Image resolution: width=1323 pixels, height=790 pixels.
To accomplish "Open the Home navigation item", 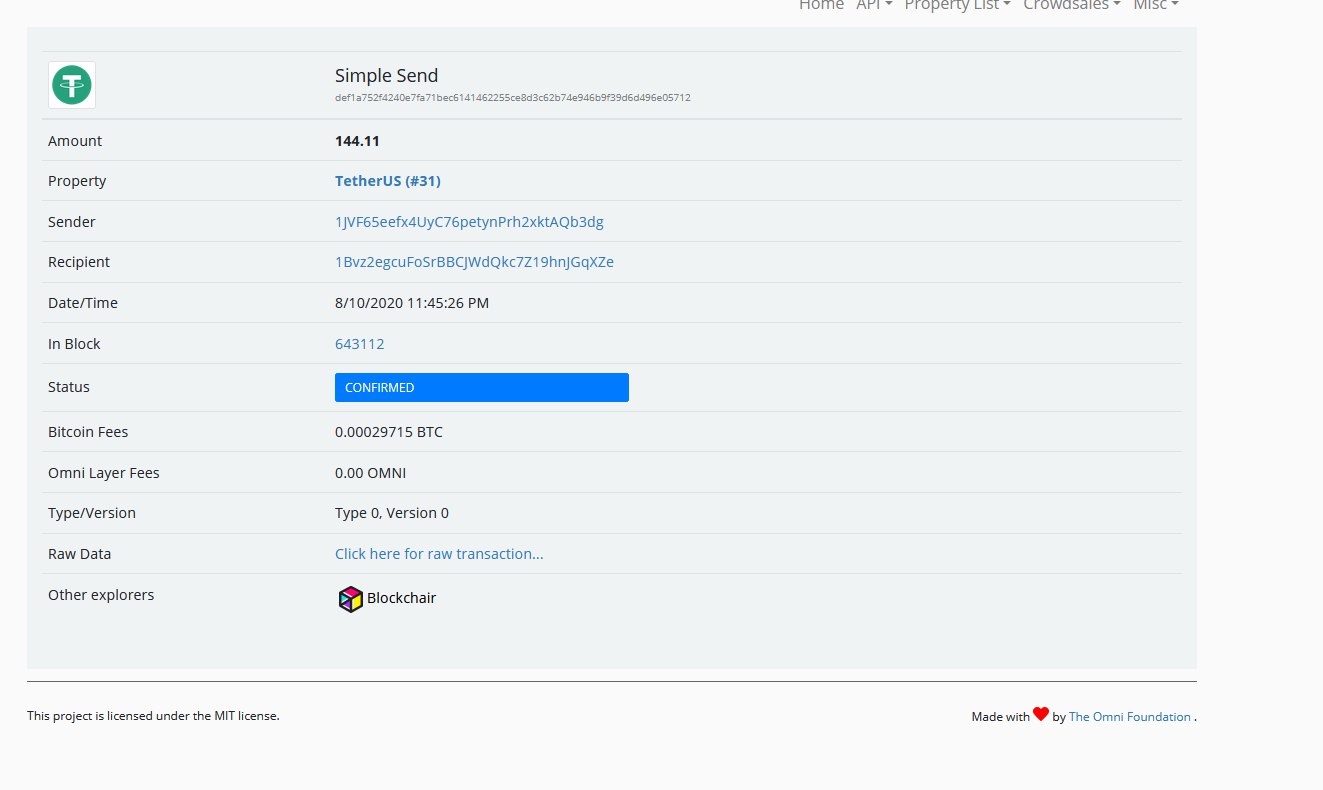I will [821, 5].
